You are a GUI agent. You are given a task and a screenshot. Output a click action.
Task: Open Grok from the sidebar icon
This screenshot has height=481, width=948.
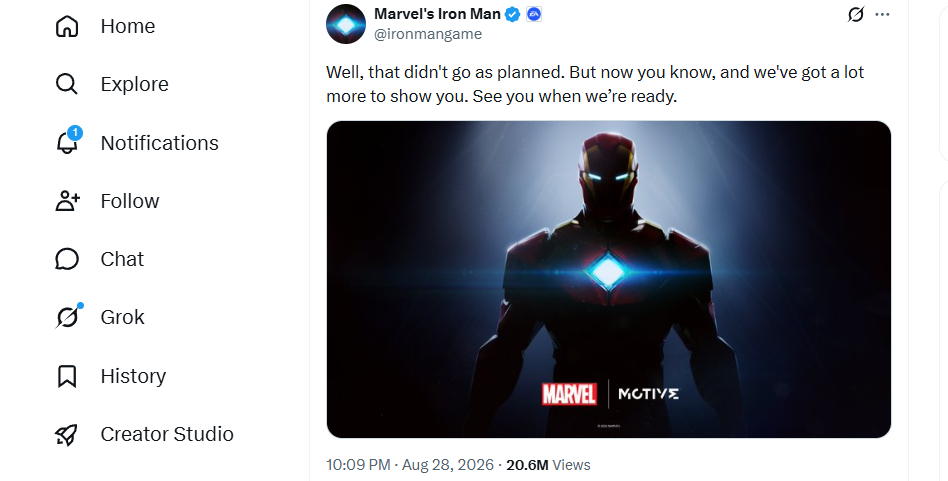point(68,316)
